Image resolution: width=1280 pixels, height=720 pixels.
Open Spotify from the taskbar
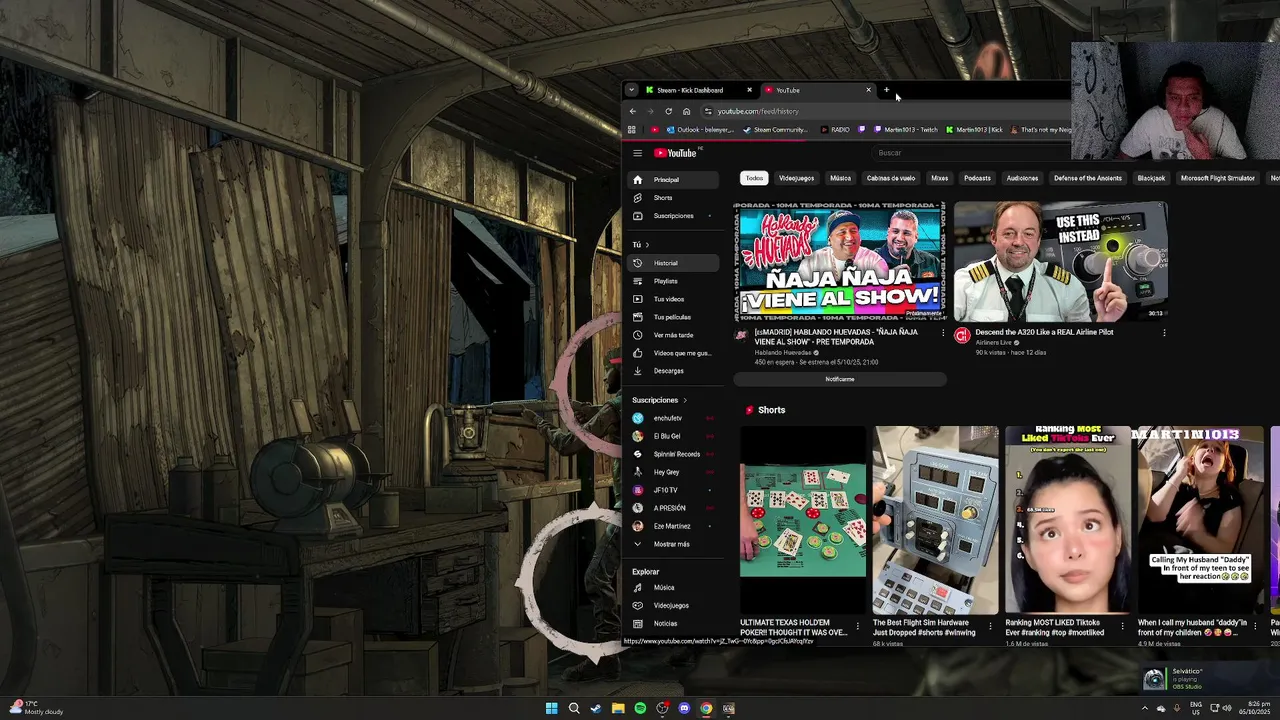pyautogui.click(x=640, y=708)
